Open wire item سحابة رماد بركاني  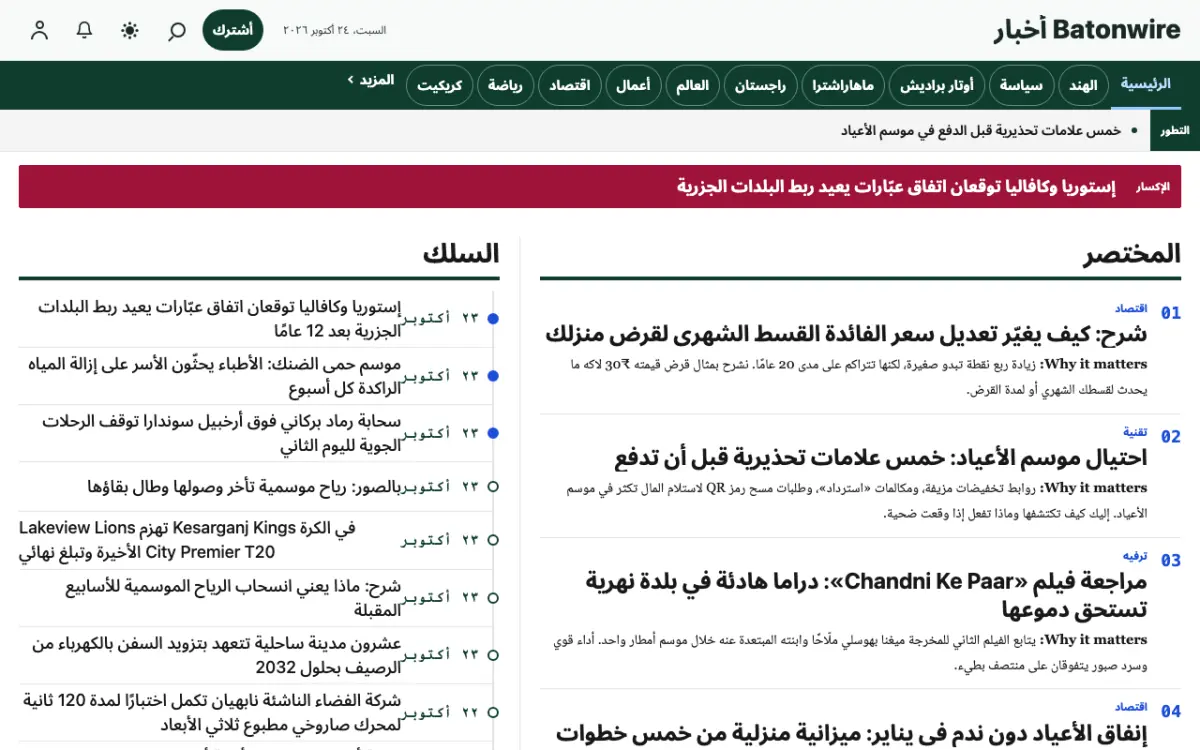[221, 433]
